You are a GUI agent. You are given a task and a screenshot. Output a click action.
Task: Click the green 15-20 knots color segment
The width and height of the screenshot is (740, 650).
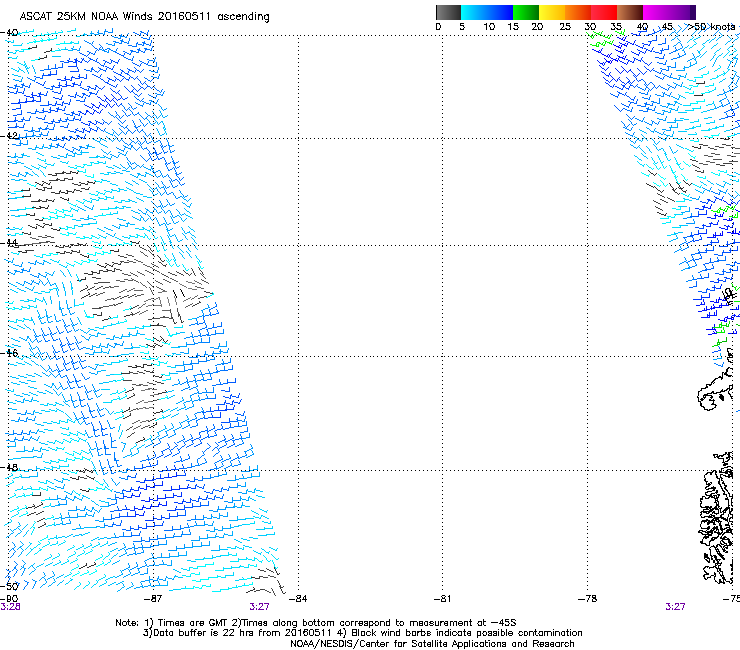[x=526, y=12]
